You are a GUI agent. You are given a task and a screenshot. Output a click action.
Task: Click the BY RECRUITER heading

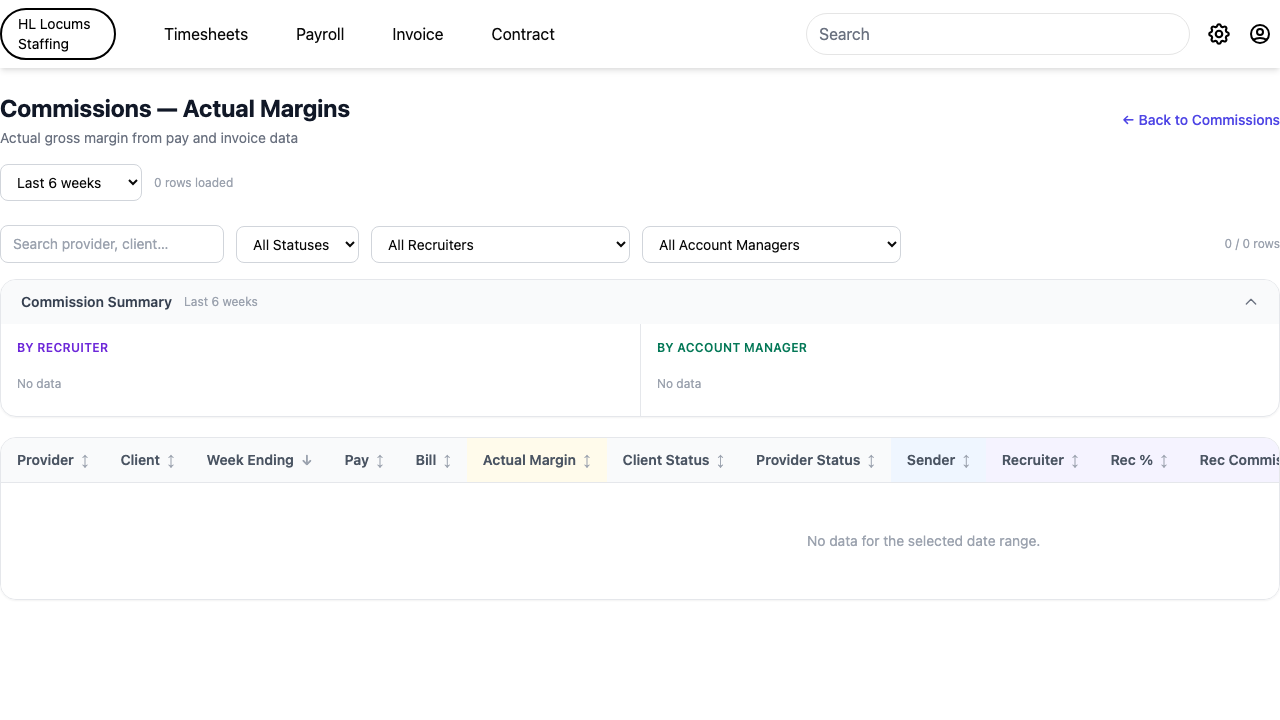62,348
